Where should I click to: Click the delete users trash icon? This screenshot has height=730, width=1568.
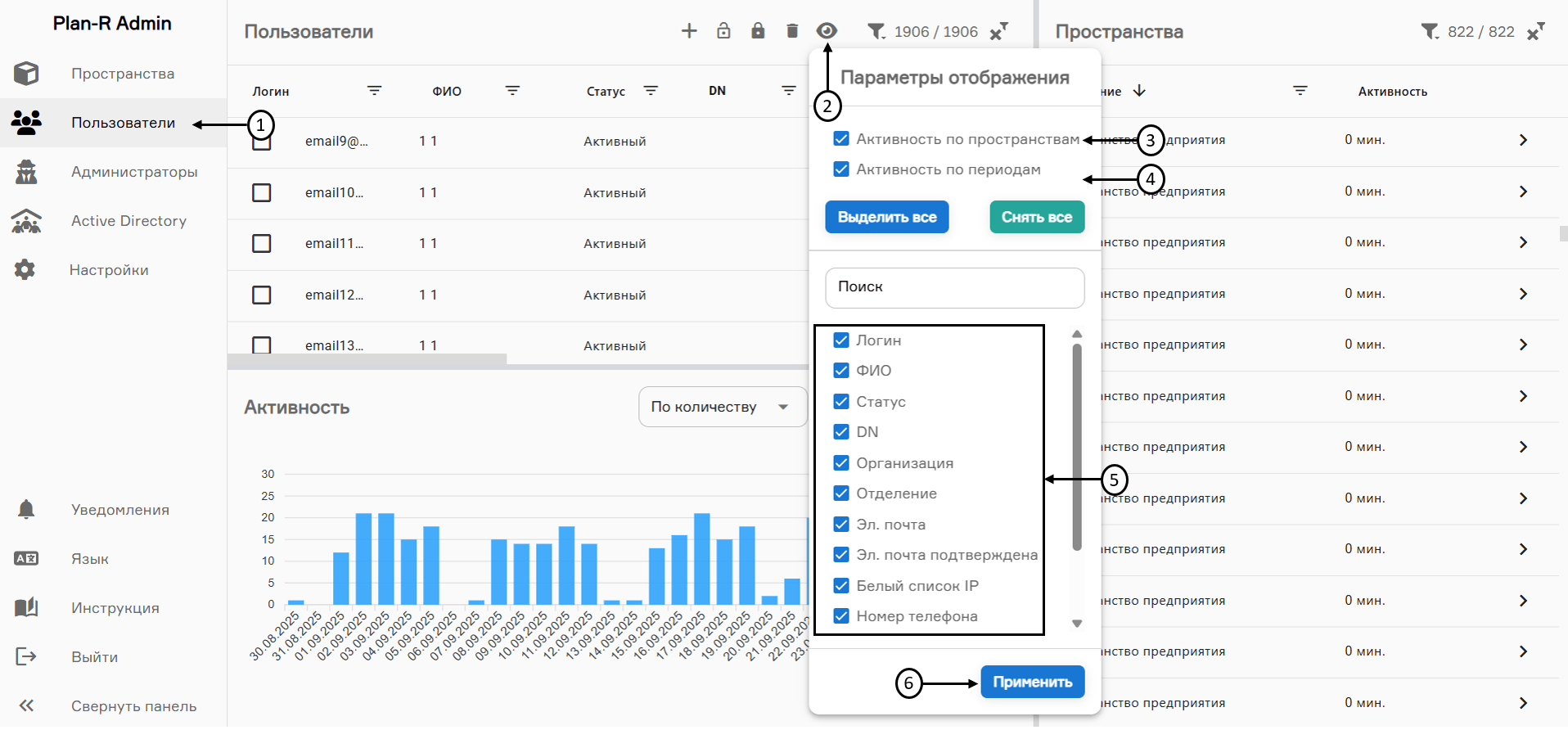click(792, 31)
